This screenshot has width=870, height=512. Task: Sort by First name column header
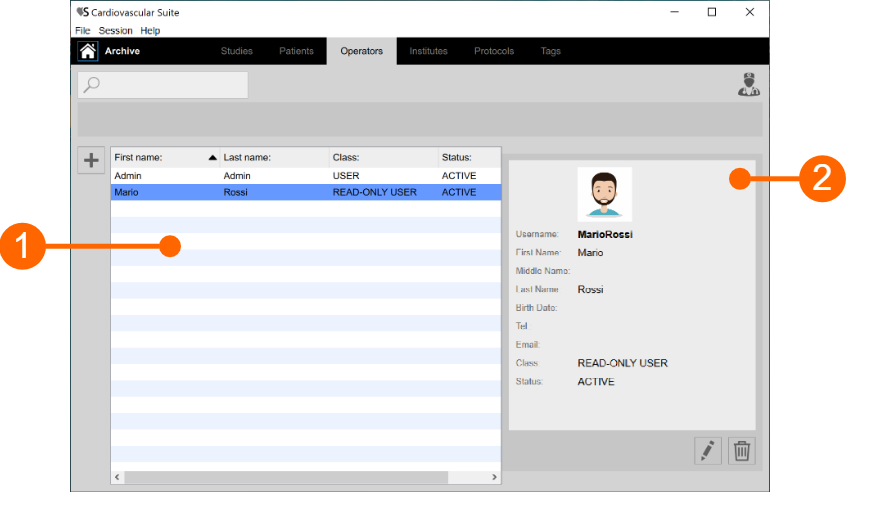(160, 157)
